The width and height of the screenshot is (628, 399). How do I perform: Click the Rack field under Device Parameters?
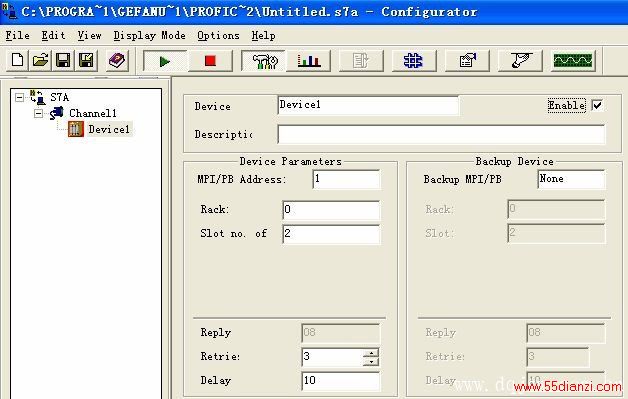[331, 210]
